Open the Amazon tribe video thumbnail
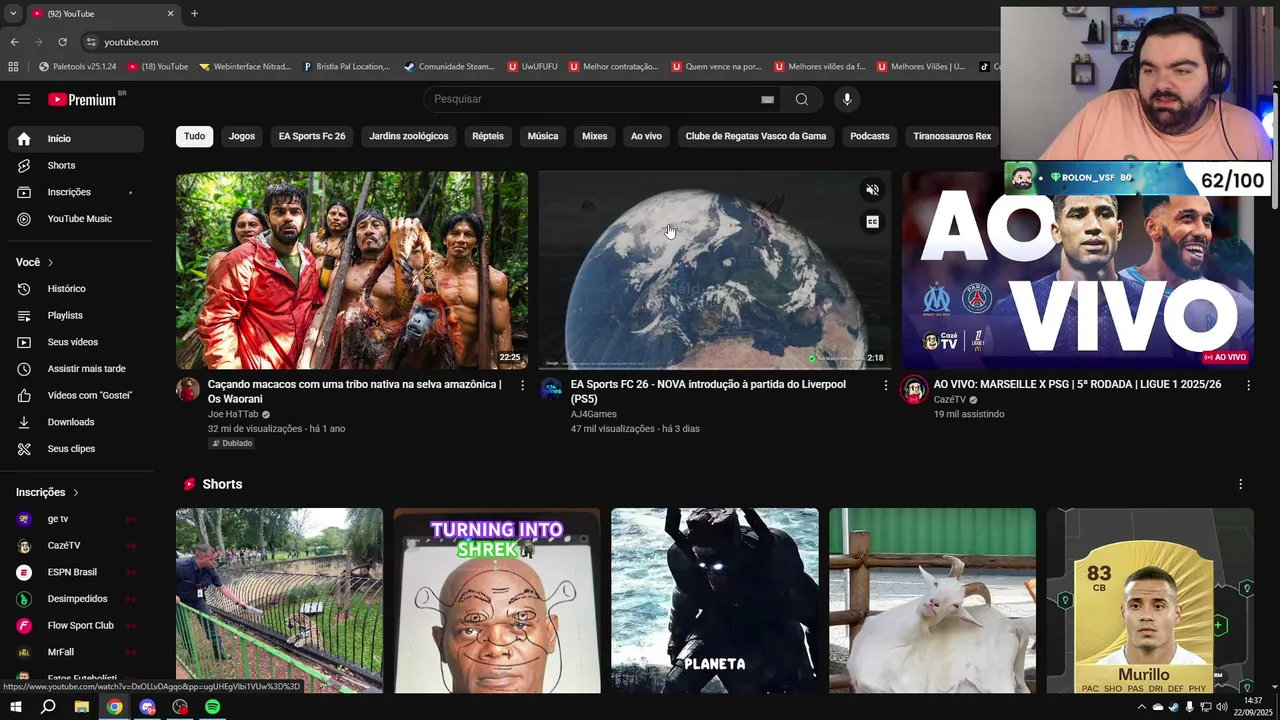The height and width of the screenshot is (720, 1280). point(352,270)
